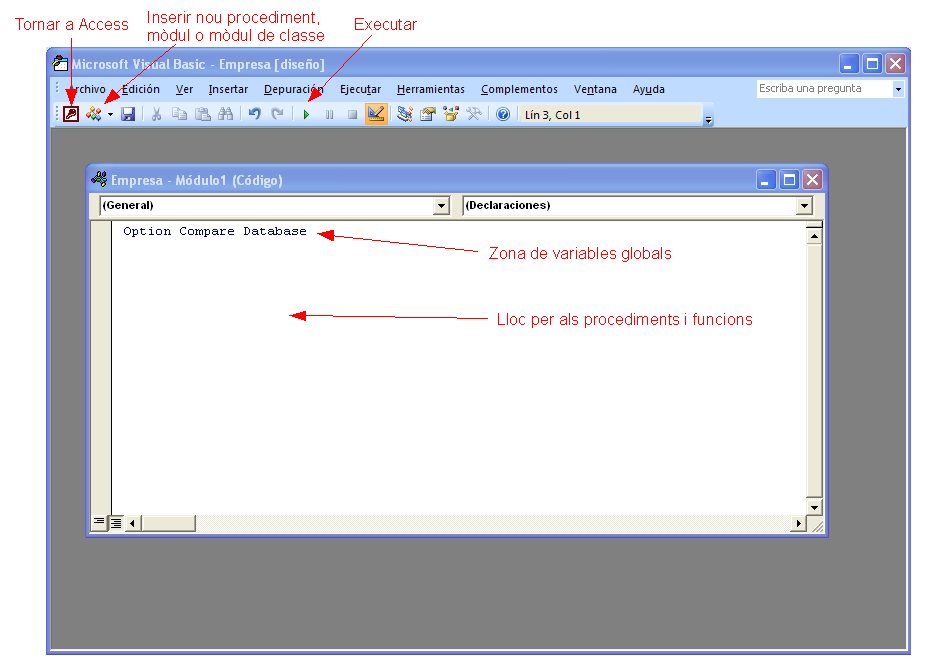Click the Find binoculars icon
Screen dimensions: 935x663
(x=225, y=115)
